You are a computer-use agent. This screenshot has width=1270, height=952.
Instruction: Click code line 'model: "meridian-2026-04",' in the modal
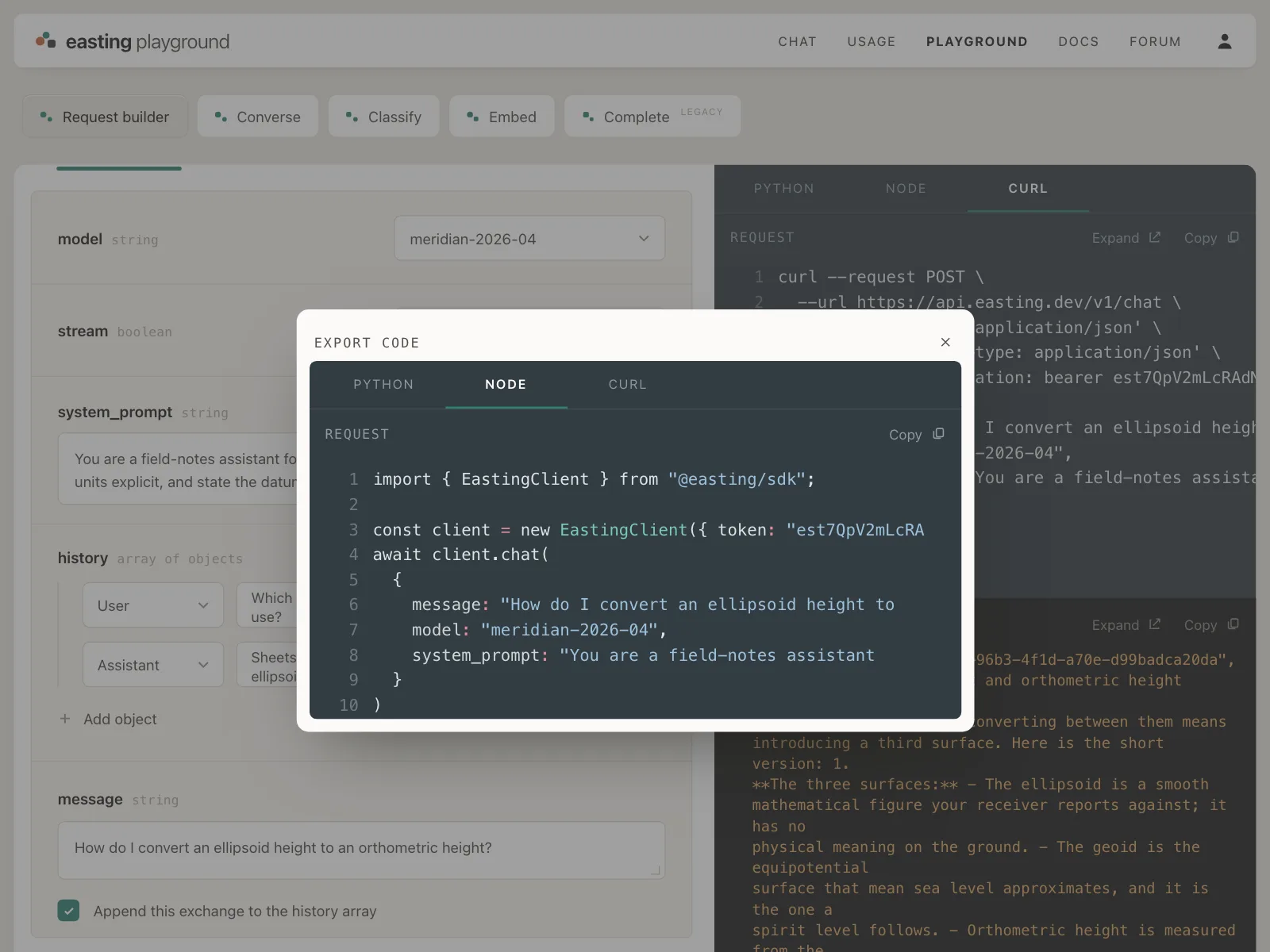[x=539, y=630]
